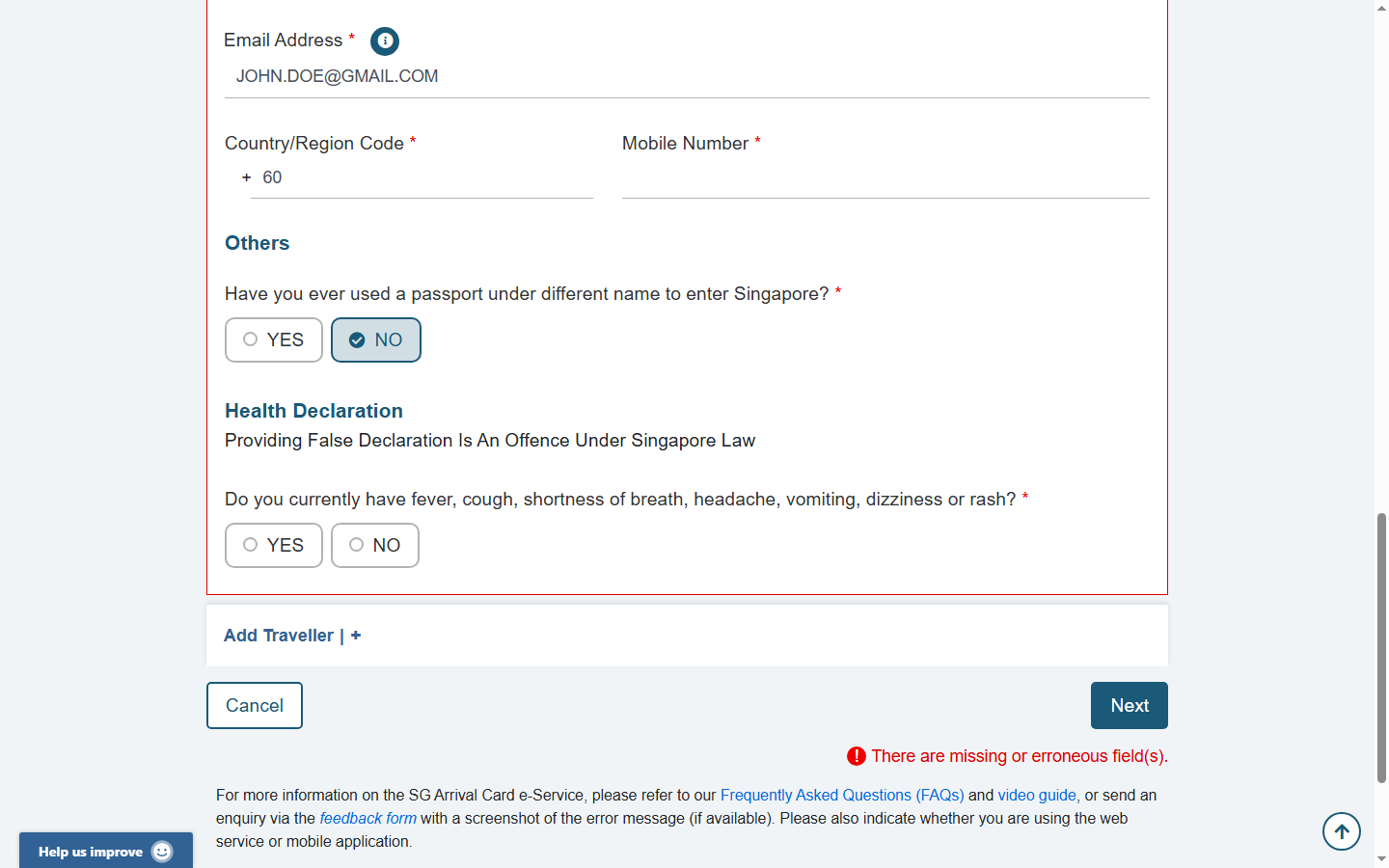1389x868 pixels.
Task: Click the red error exclamation icon
Action: point(856,756)
